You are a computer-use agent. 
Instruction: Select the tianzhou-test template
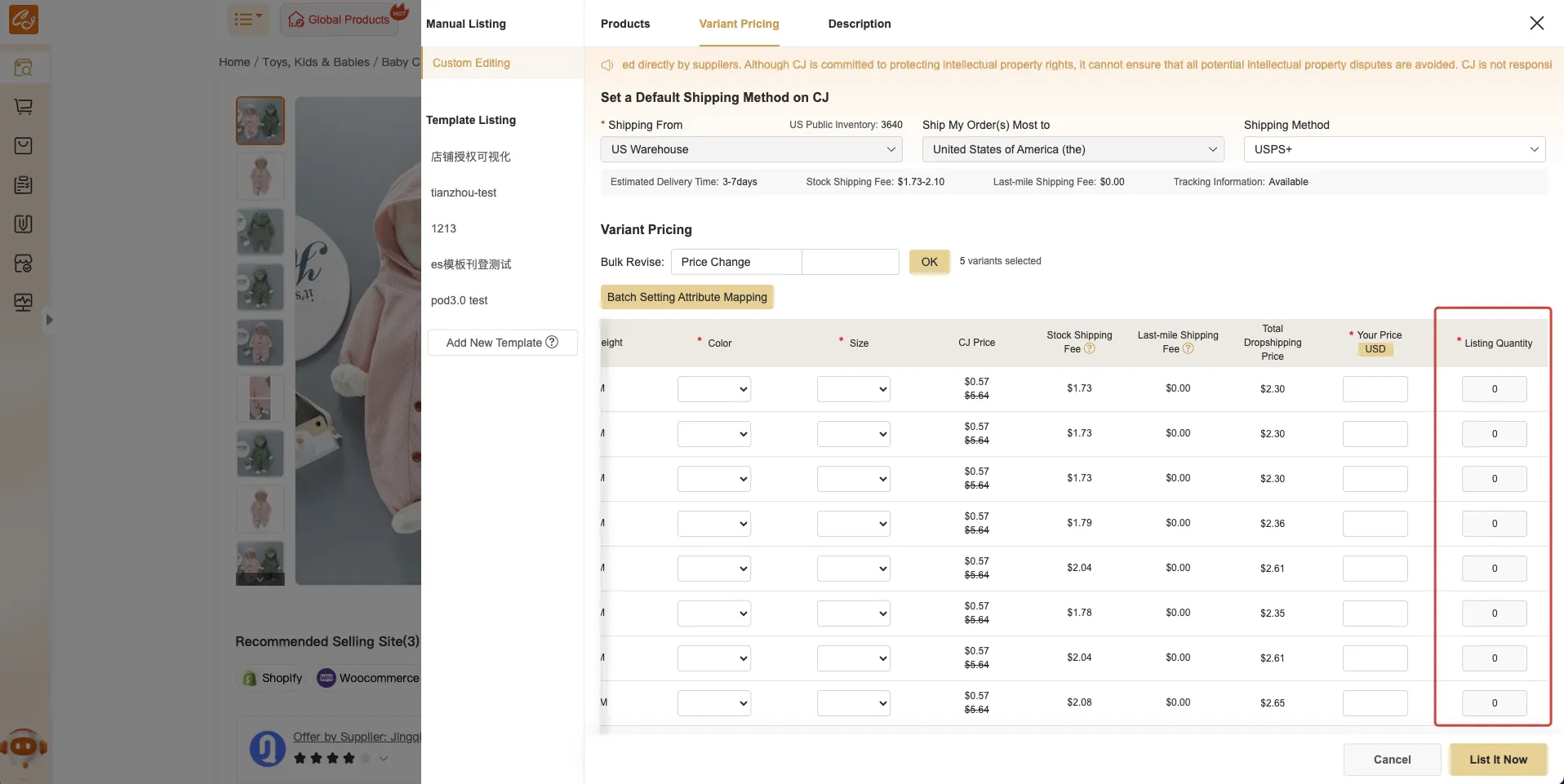pyautogui.click(x=464, y=193)
